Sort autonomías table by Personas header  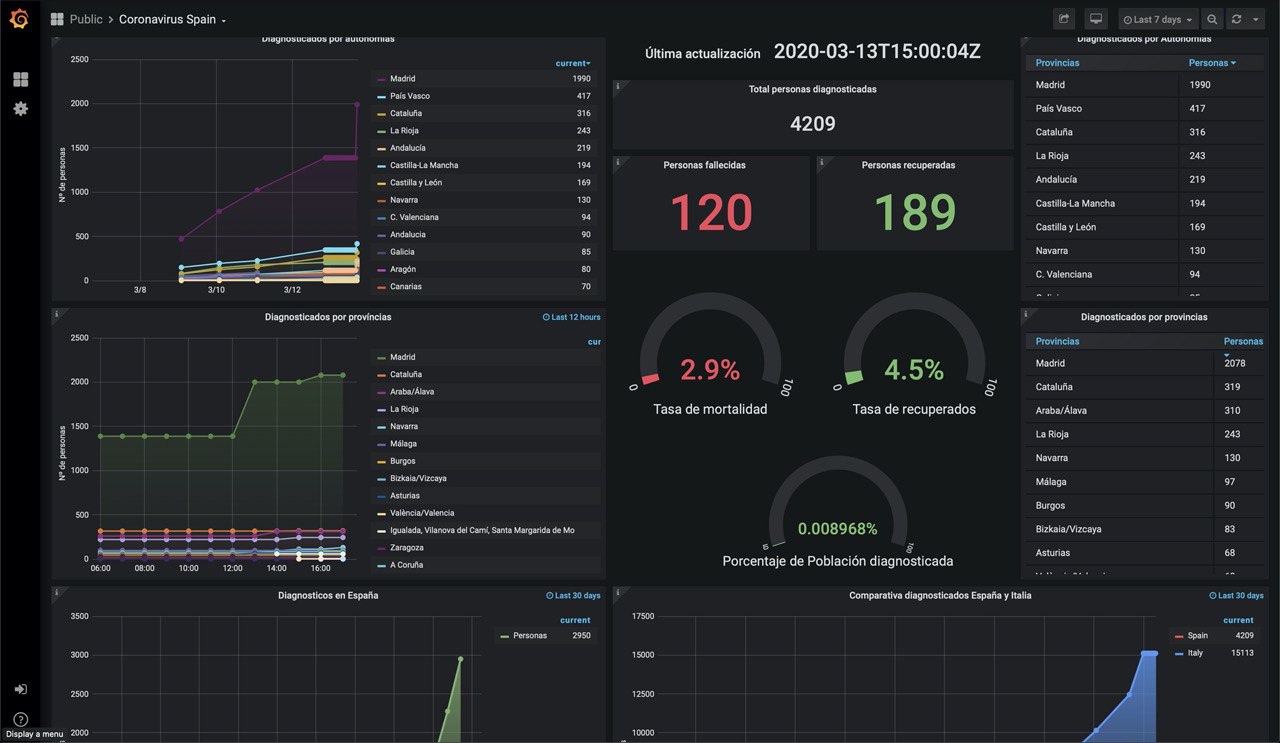pos(1212,63)
